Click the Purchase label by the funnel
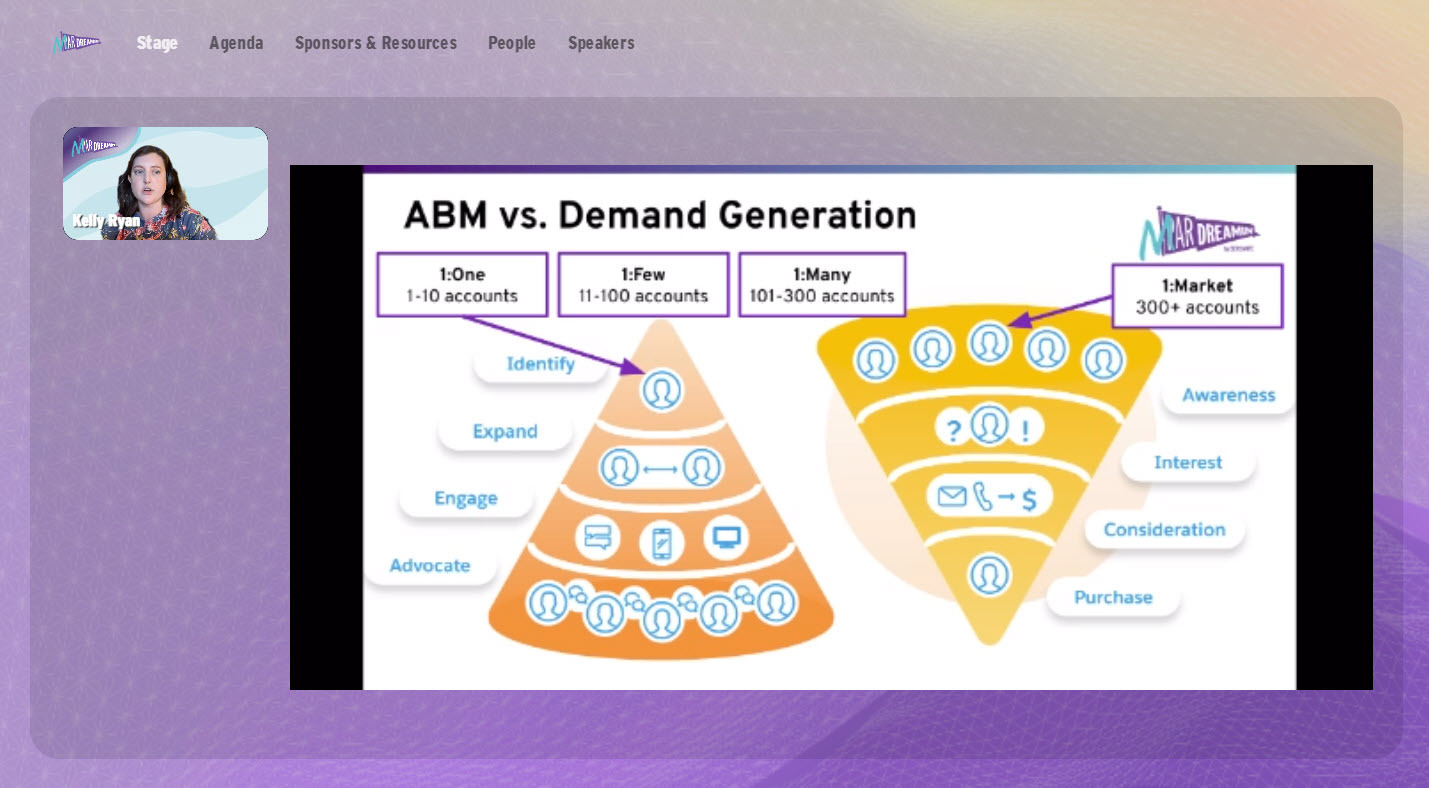The image size is (1429, 788). (x=1113, y=597)
